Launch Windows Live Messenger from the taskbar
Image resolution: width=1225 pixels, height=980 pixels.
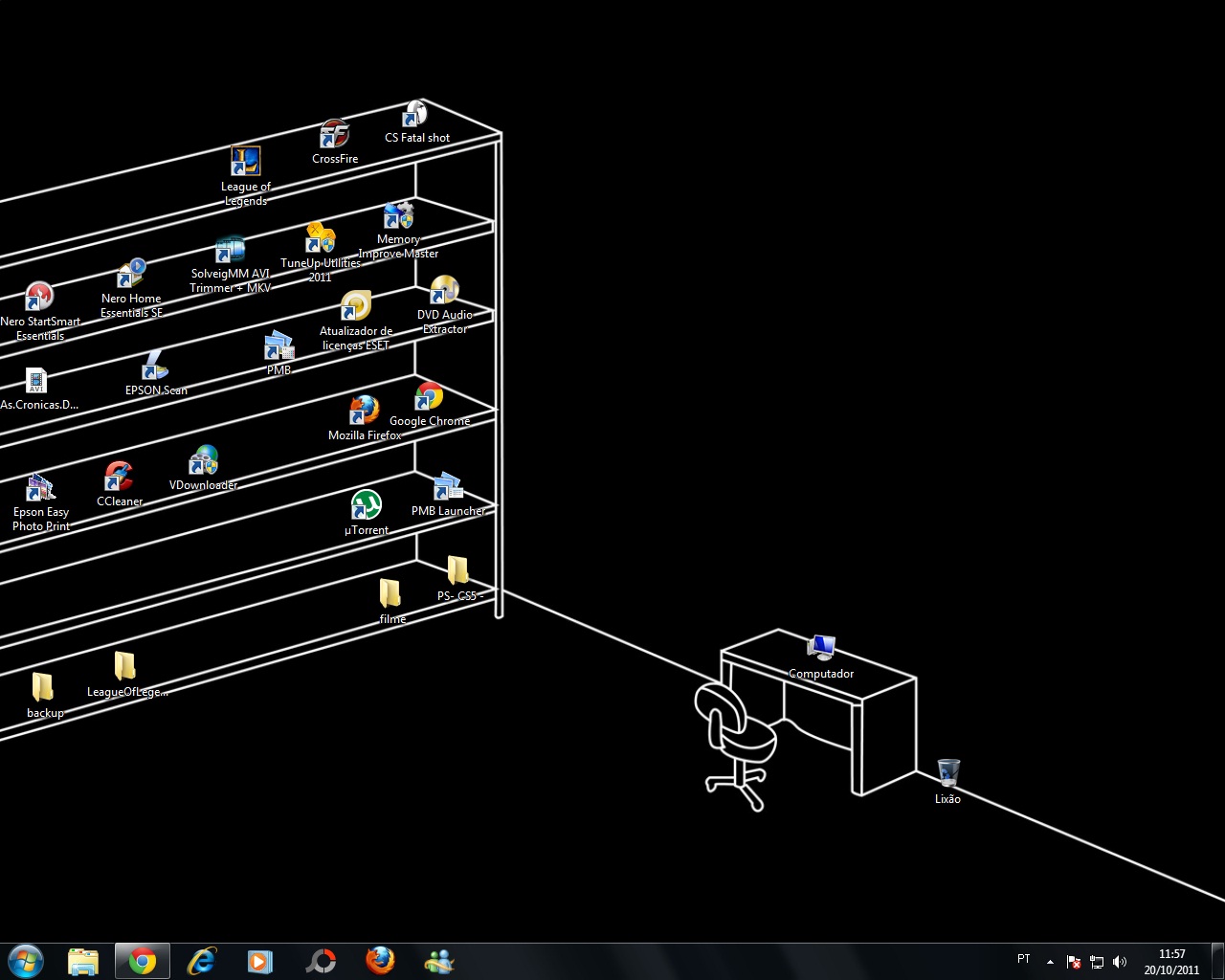click(438, 961)
